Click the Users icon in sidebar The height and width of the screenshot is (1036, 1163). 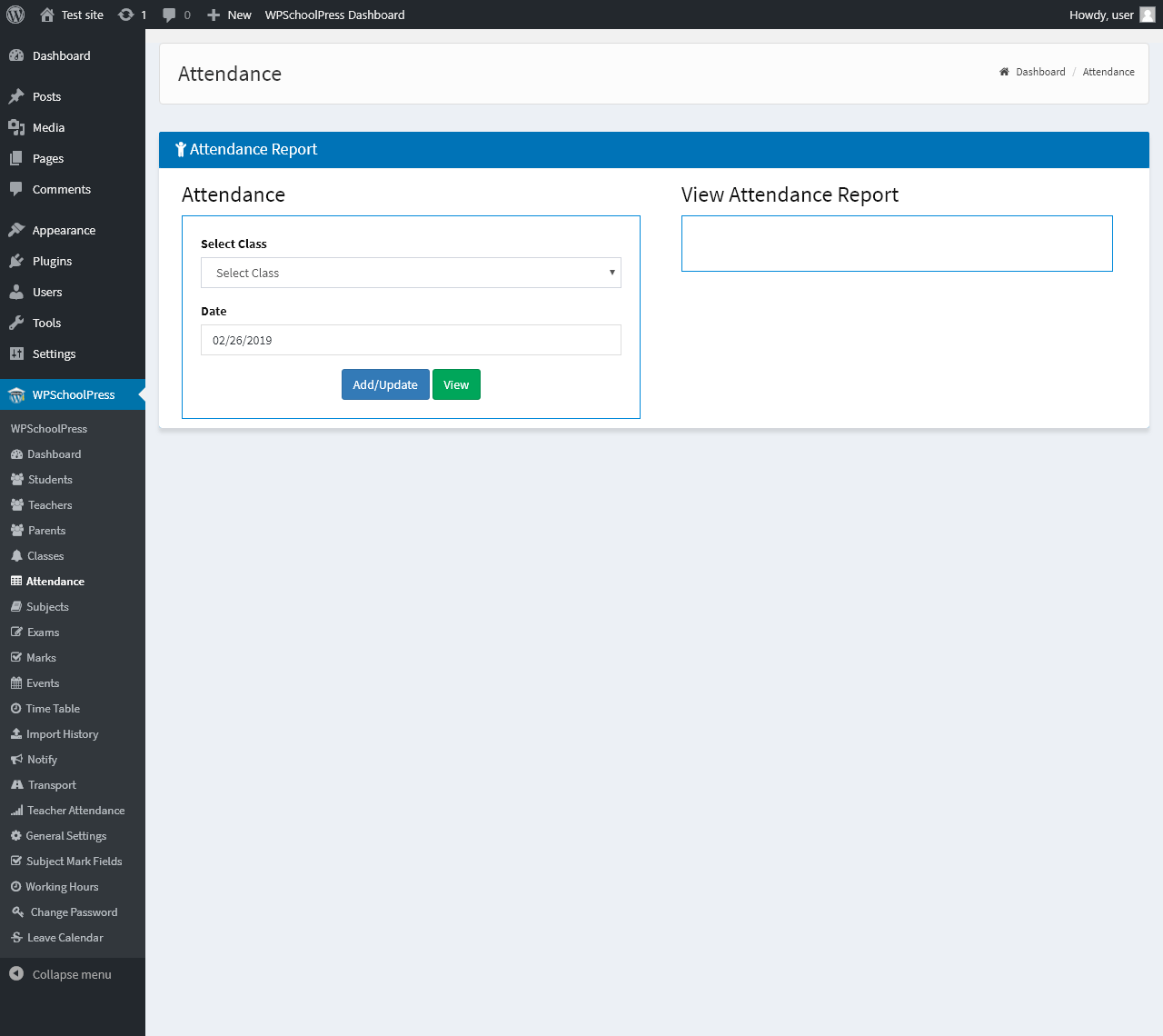coord(16,292)
